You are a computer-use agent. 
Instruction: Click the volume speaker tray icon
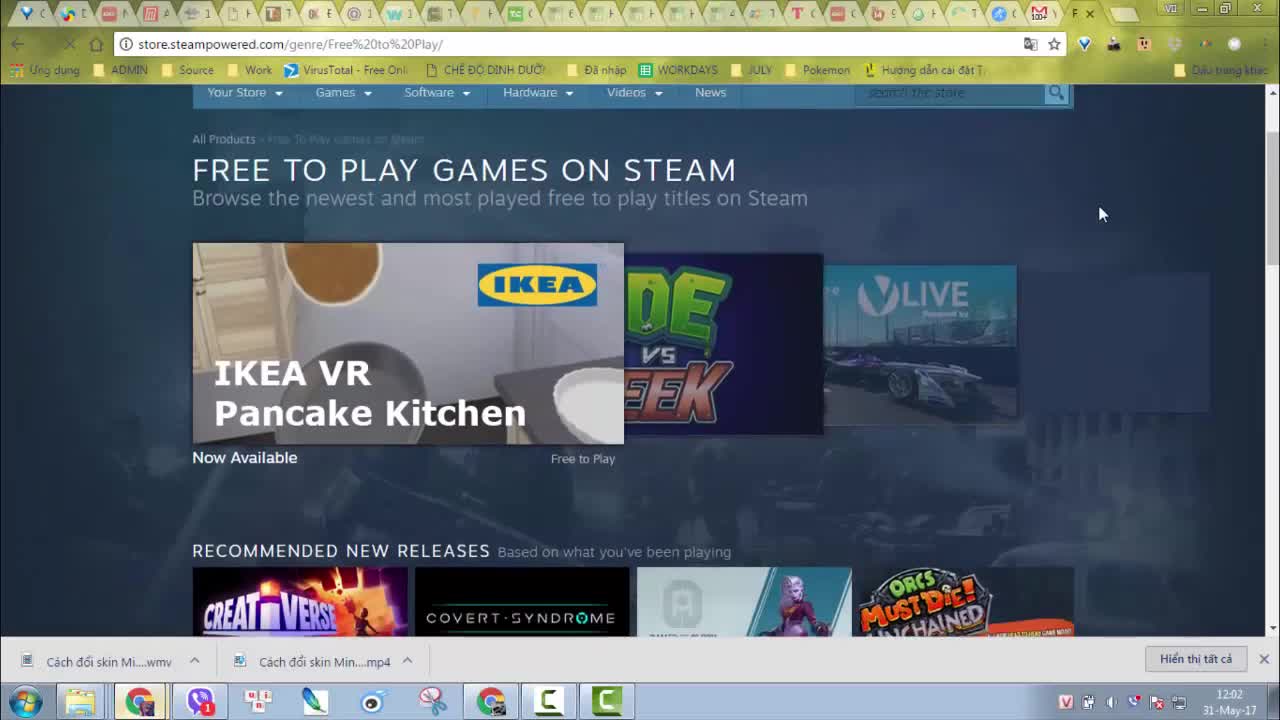pyautogui.click(x=1111, y=702)
